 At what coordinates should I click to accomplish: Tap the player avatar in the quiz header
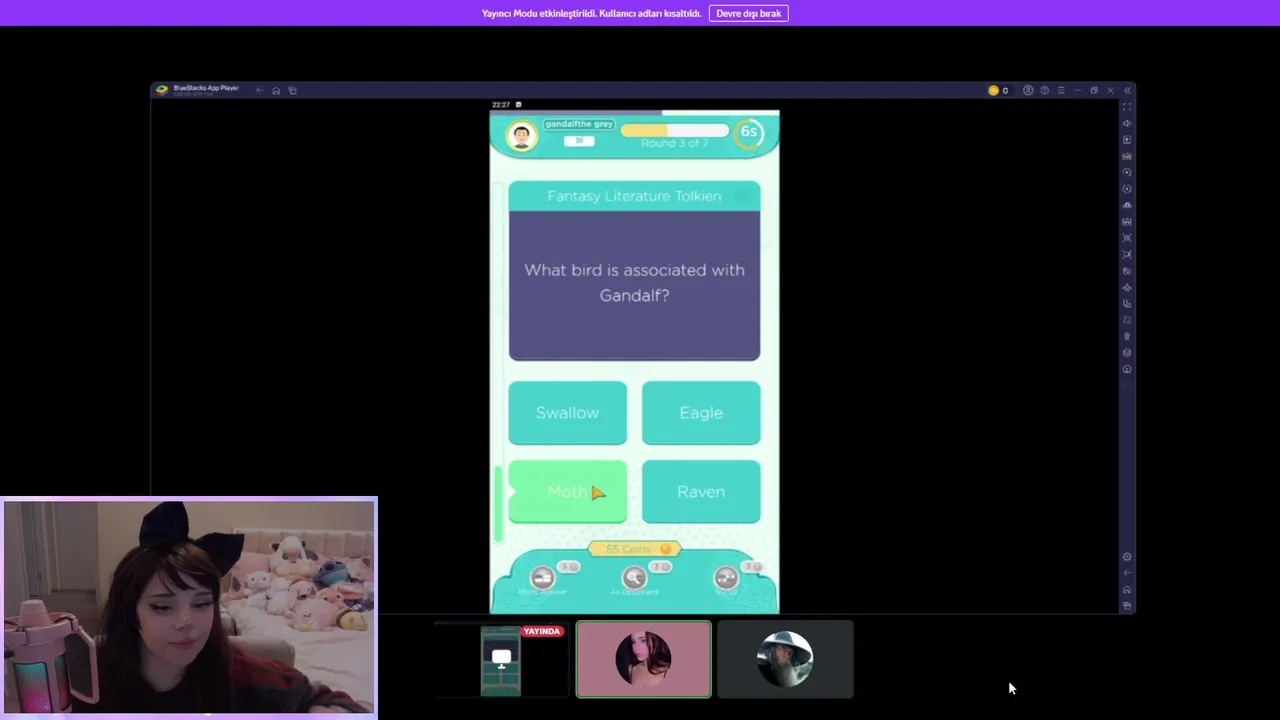(521, 135)
